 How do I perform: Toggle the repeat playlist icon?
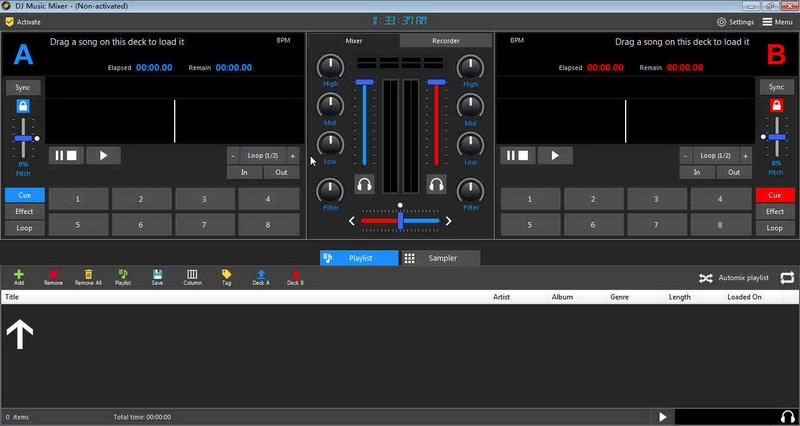787,278
